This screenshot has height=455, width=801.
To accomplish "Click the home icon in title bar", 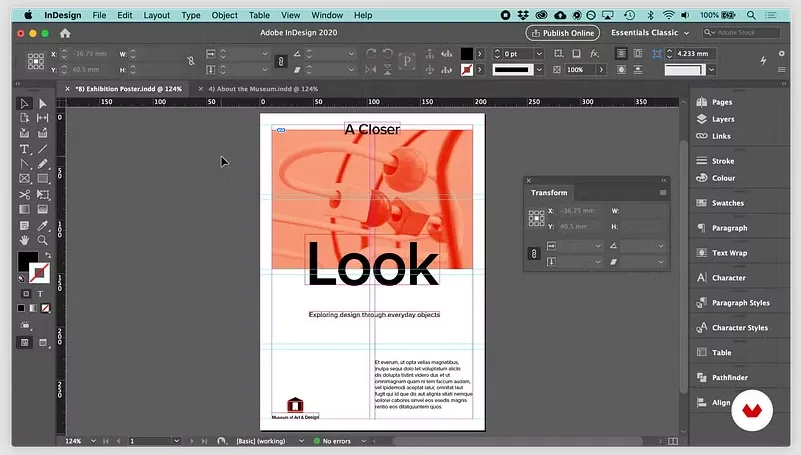I will [65, 33].
